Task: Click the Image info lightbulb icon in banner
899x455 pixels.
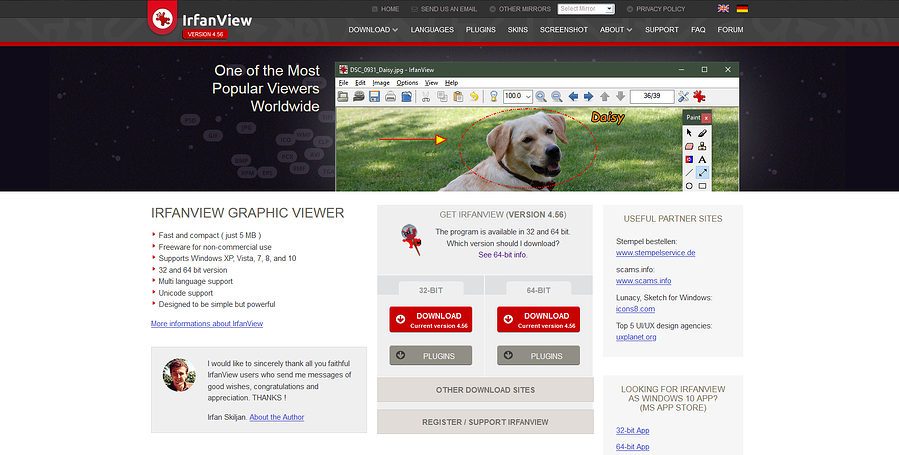Action: coord(494,96)
